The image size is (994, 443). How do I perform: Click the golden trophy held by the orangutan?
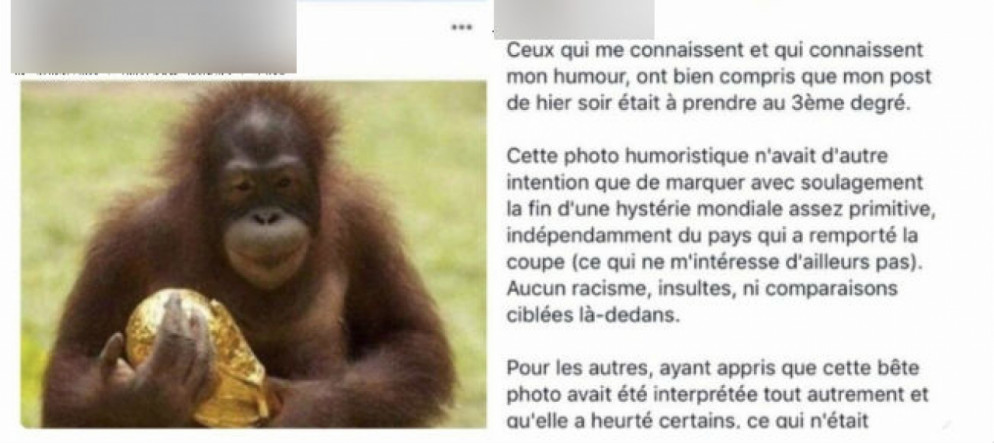[x=200, y=358]
